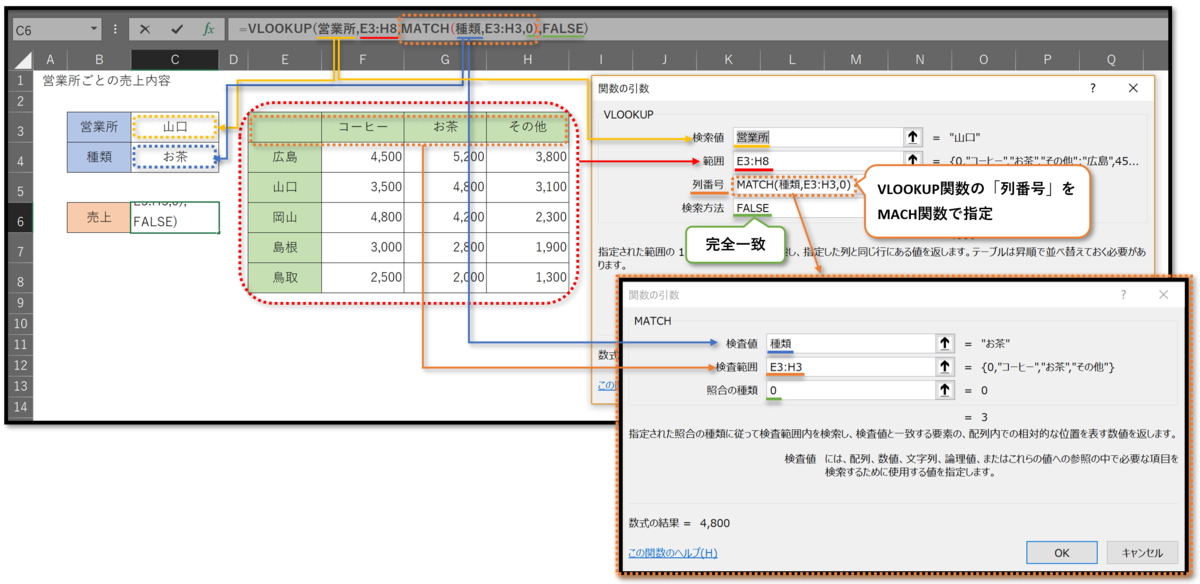Select column F header

point(363,60)
